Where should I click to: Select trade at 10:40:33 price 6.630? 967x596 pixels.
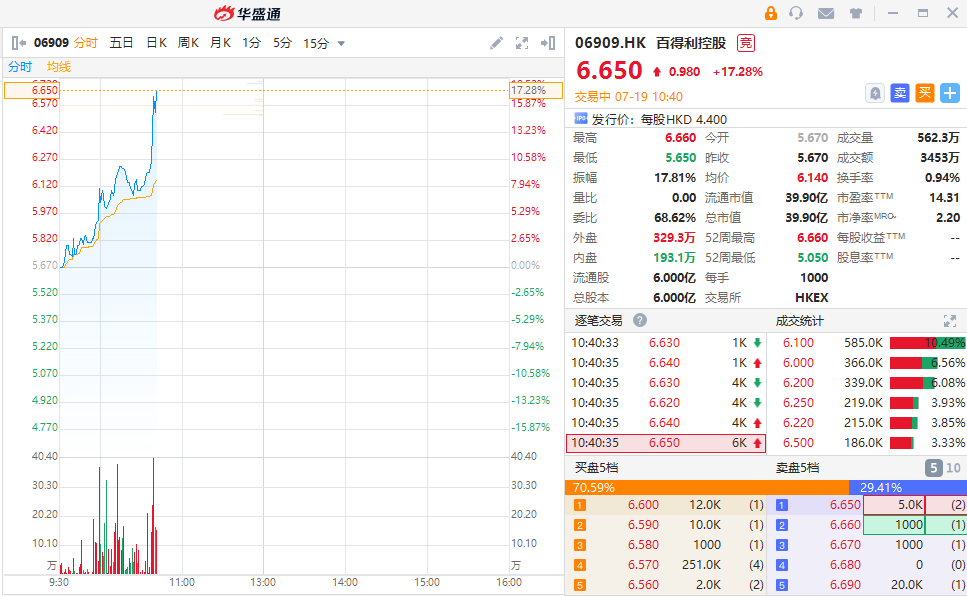[665, 342]
